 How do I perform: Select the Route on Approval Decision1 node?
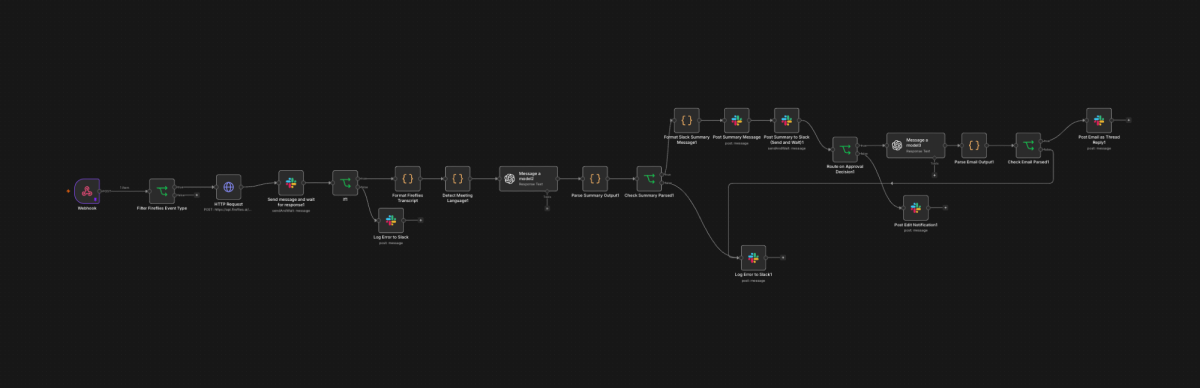[845, 149]
